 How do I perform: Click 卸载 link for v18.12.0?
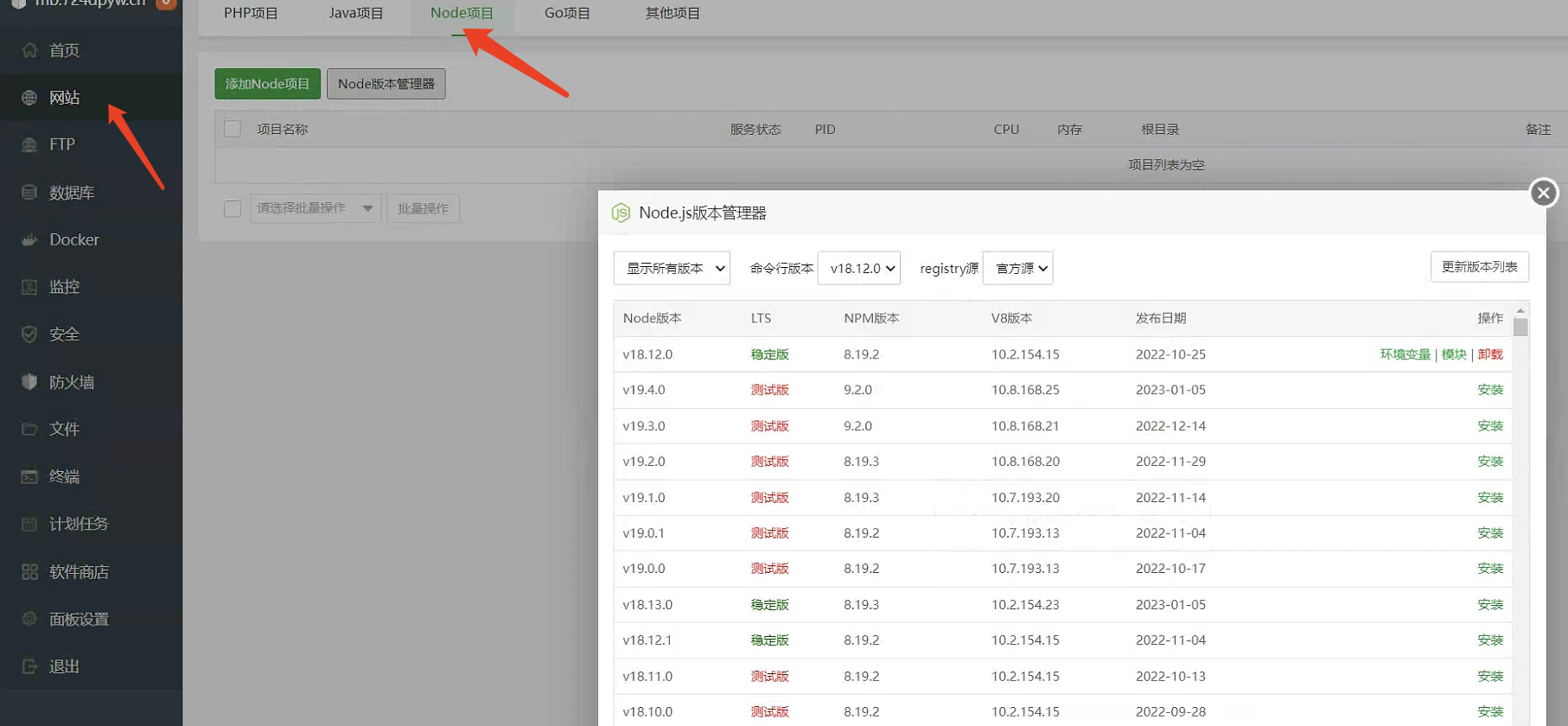point(1490,354)
